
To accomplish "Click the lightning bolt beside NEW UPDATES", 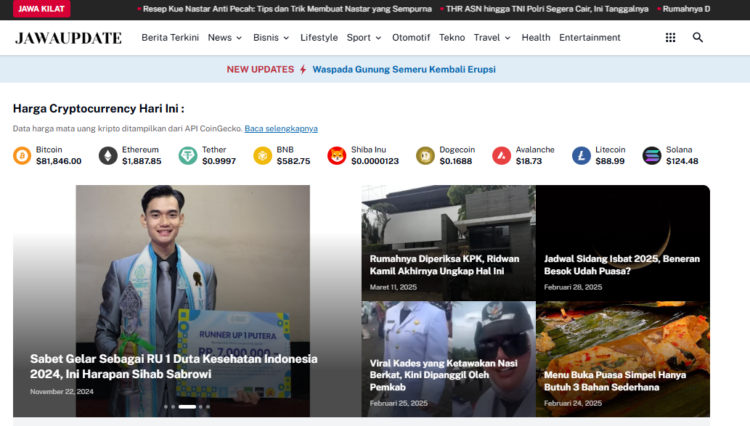I will [303, 70].
